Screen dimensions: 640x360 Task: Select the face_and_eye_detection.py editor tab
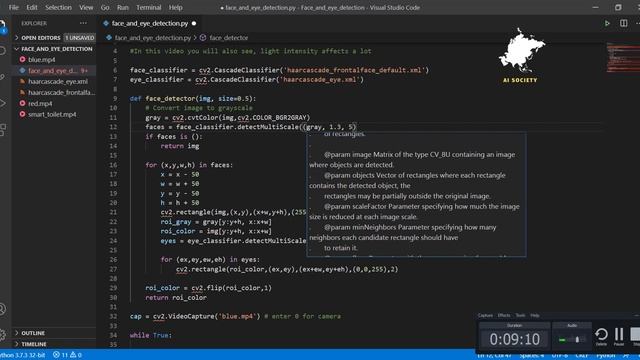[x=150, y=23]
